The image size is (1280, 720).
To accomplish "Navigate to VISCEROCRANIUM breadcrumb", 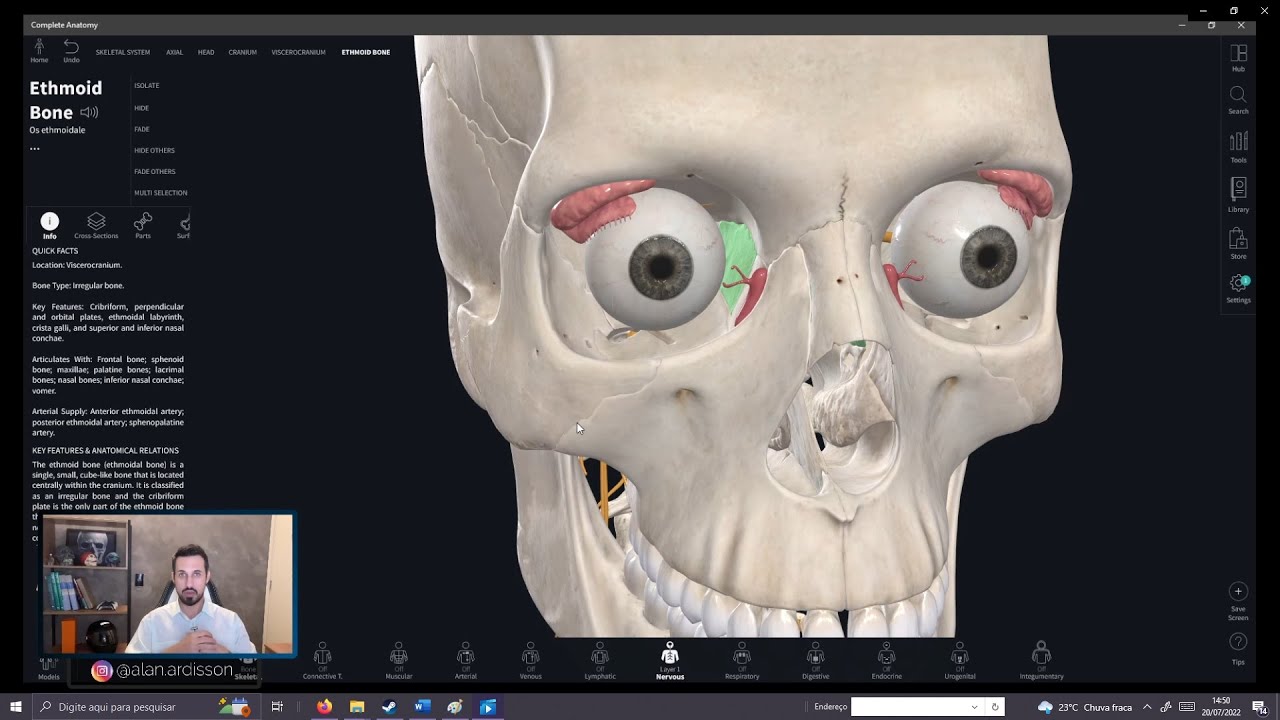I will [x=298, y=52].
